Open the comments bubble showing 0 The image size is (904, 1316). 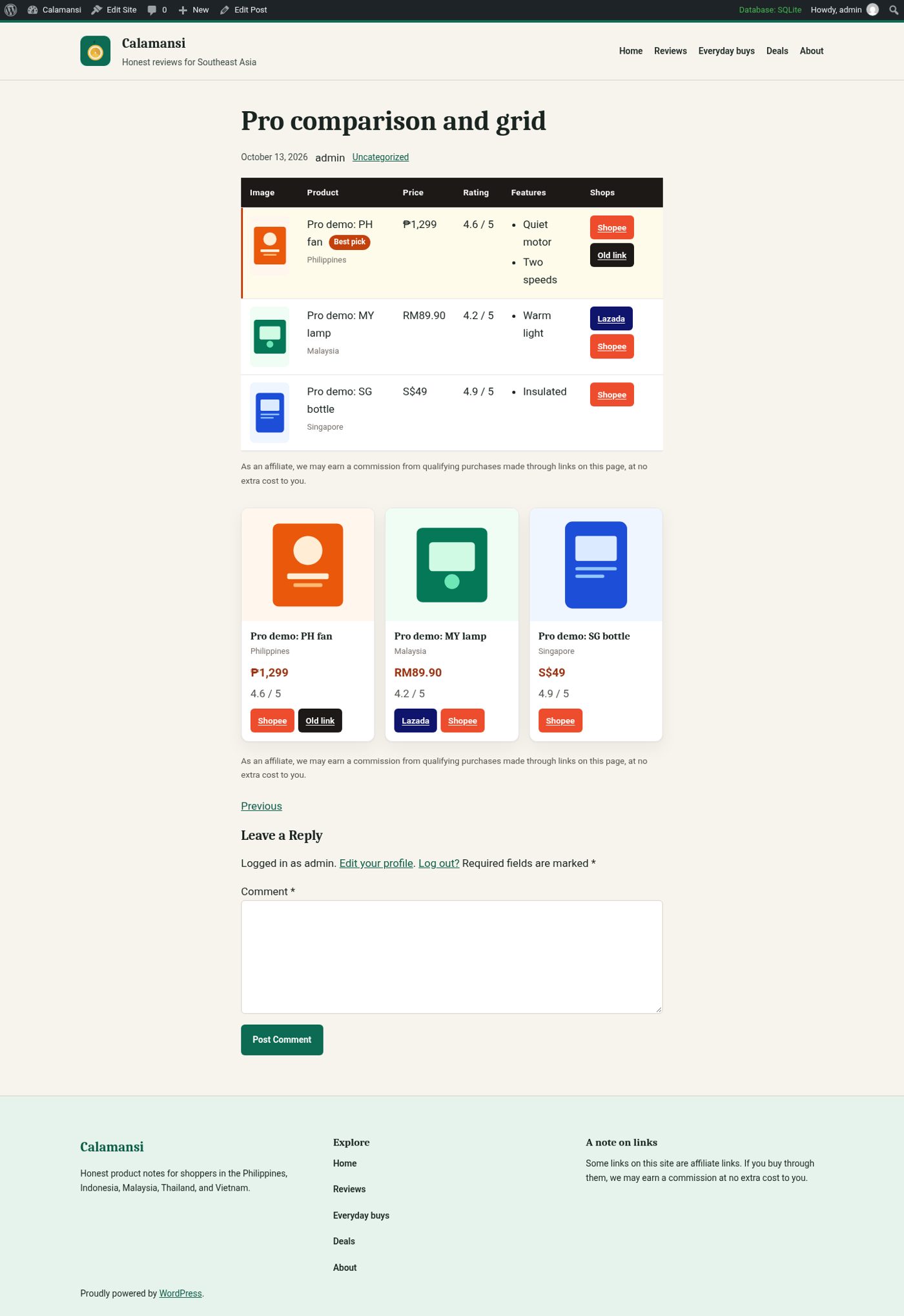(x=157, y=10)
